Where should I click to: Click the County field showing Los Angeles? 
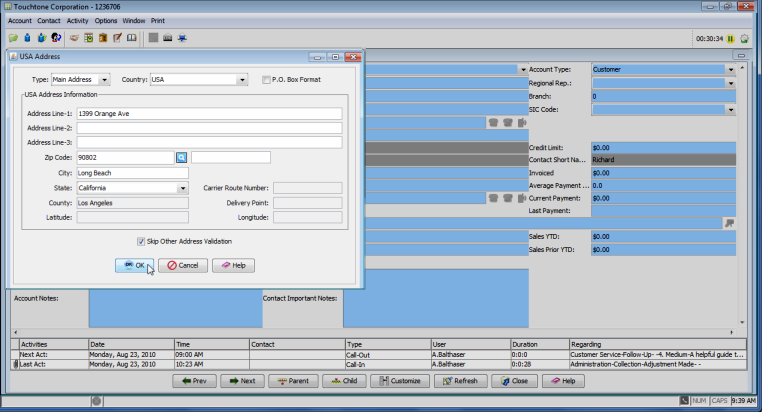133,203
